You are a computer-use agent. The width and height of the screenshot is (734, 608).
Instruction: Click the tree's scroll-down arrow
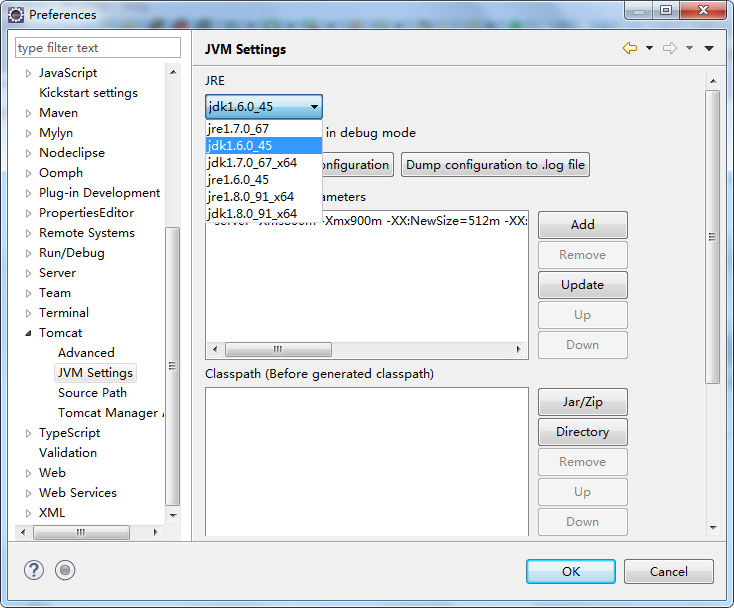click(173, 515)
